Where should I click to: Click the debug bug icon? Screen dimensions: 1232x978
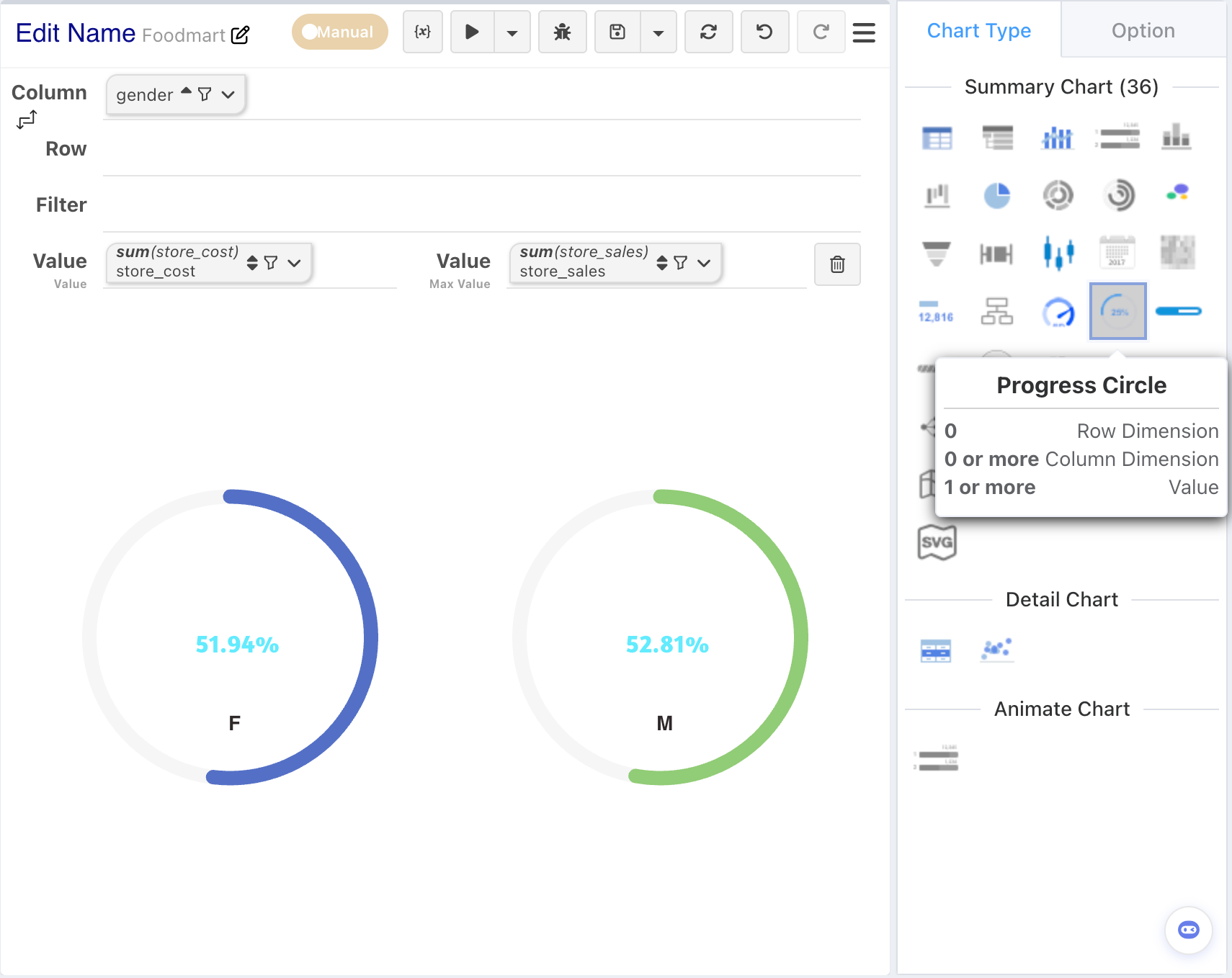pyautogui.click(x=562, y=32)
